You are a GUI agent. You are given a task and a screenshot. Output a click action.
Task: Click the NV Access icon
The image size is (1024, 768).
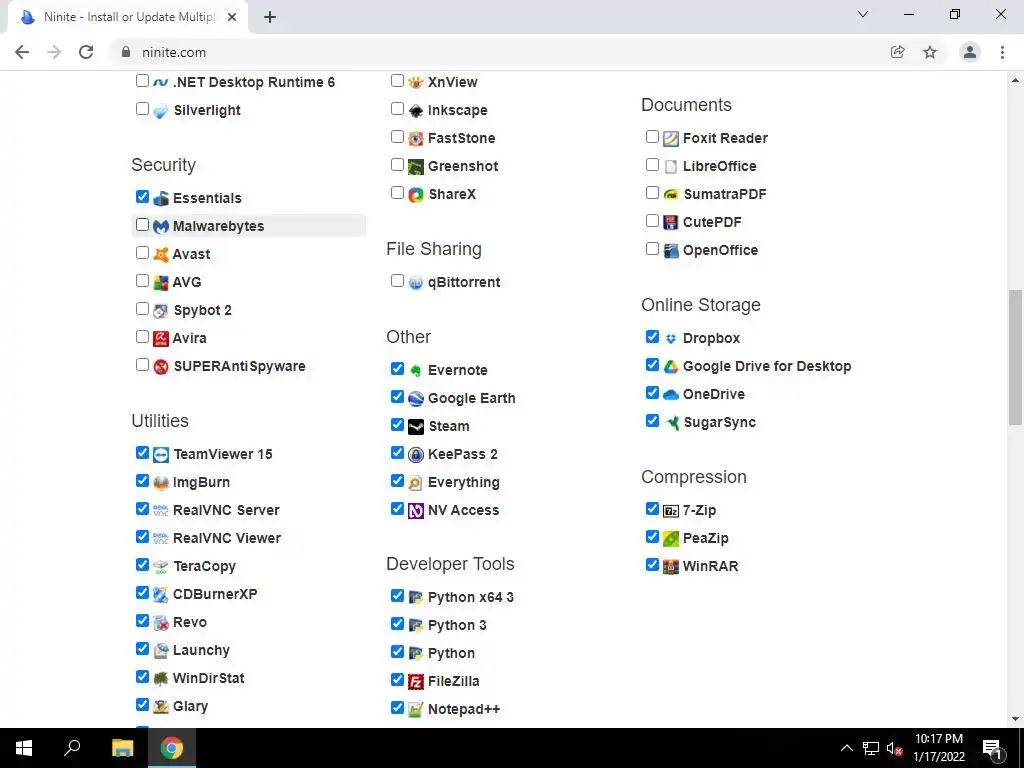(416, 511)
